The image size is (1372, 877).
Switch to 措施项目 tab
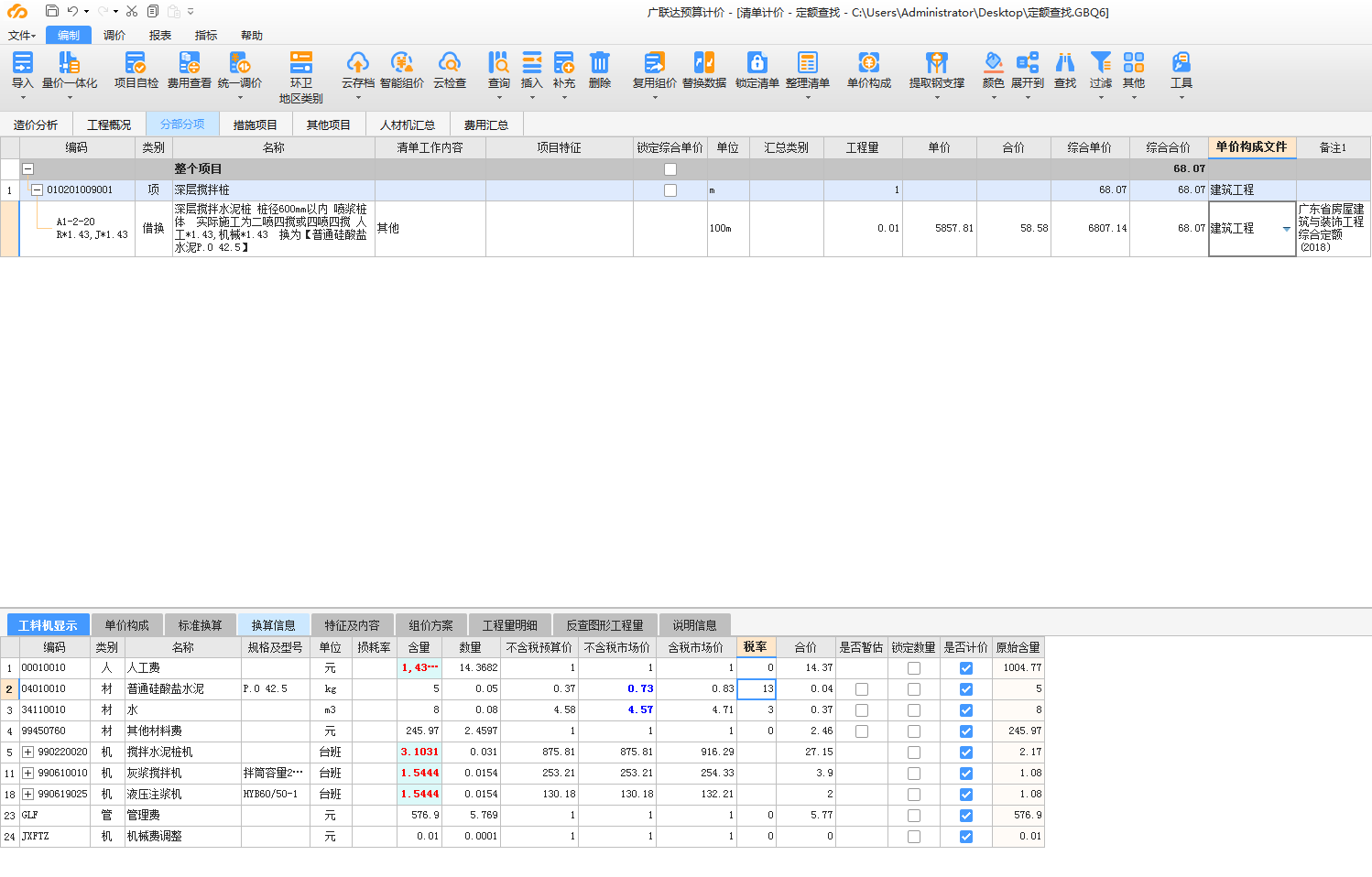256,125
